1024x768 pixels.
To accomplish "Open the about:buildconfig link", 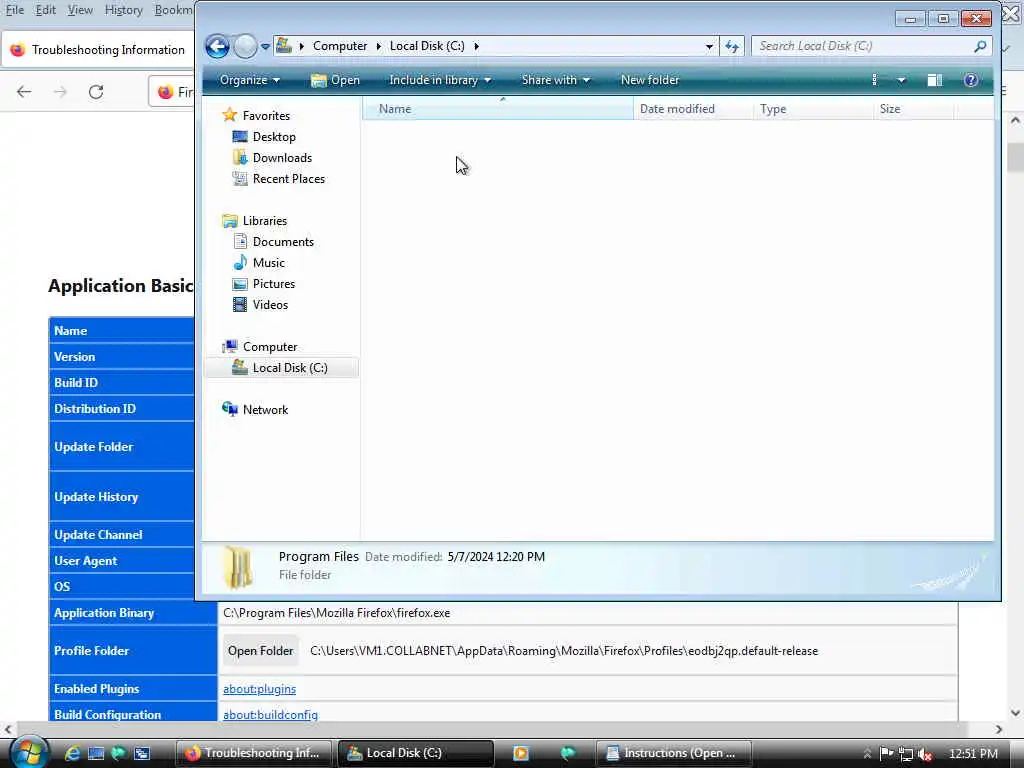I will point(270,715).
